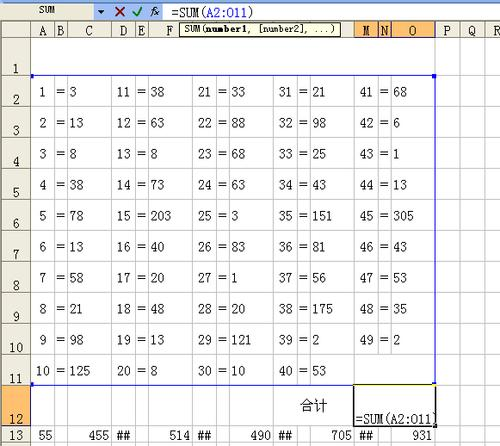This screenshot has height=446, width=500.
Task: Click the cell labeled 合计
Action: pos(313,406)
